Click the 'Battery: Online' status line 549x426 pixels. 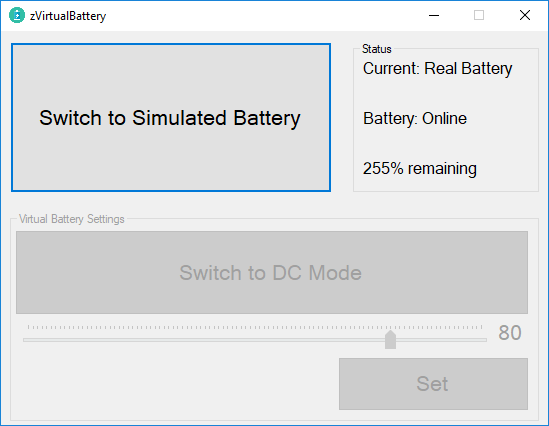point(415,119)
